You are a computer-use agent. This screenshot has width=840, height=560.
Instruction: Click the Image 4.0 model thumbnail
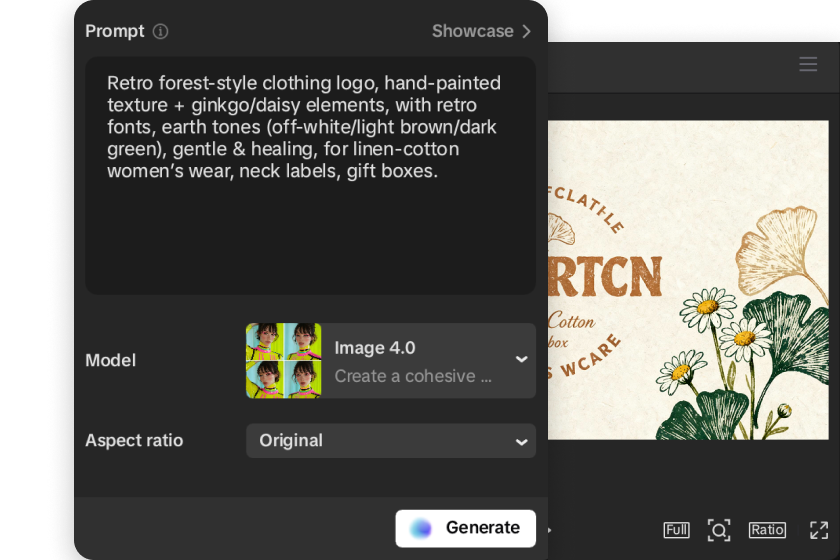point(284,360)
